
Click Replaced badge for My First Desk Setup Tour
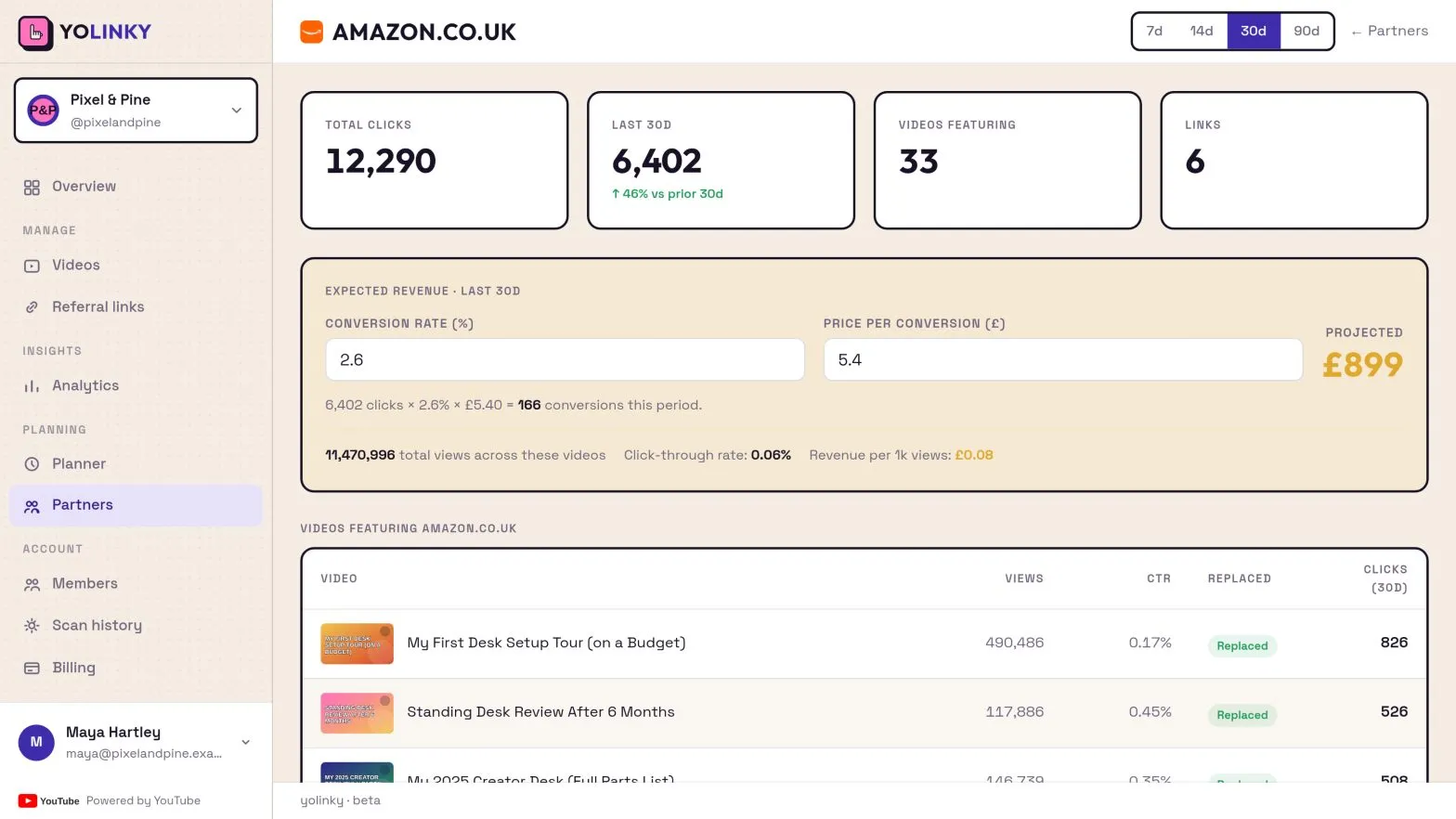point(1241,646)
